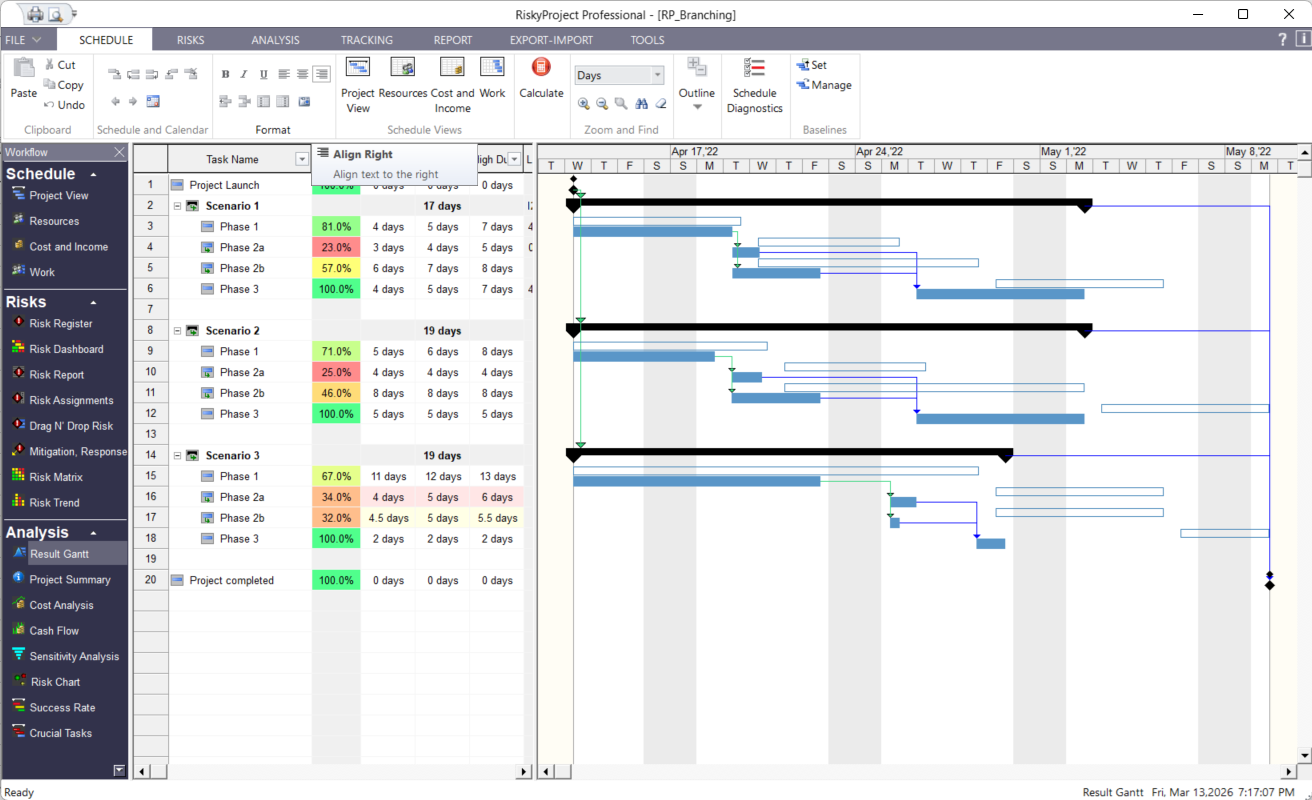Image resolution: width=1312 pixels, height=800 pixels.
Task: Switch to the RISKS ribbon tab
Action: tap(189, 40)
